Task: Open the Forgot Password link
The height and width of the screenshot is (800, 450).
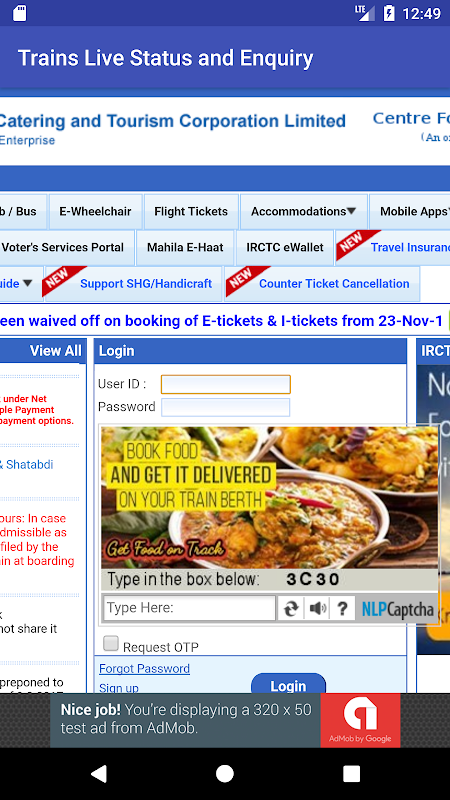Action: [x=144, y=668]
